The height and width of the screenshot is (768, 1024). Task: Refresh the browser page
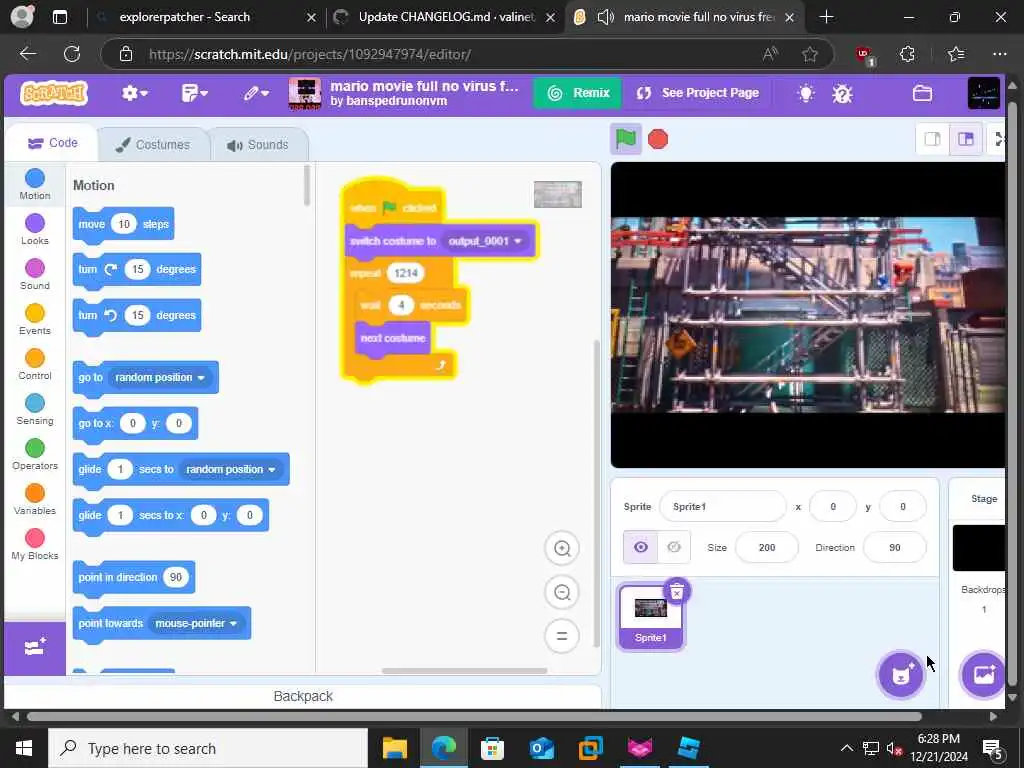72,54
